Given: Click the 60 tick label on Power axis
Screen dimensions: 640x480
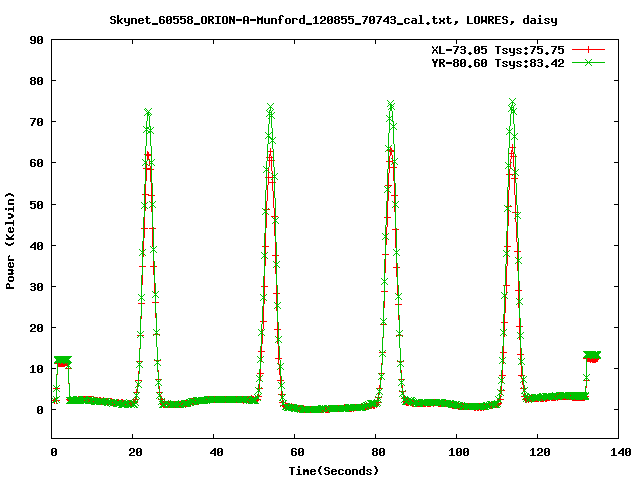Looking at the screenshot, I should pos(36,163).
